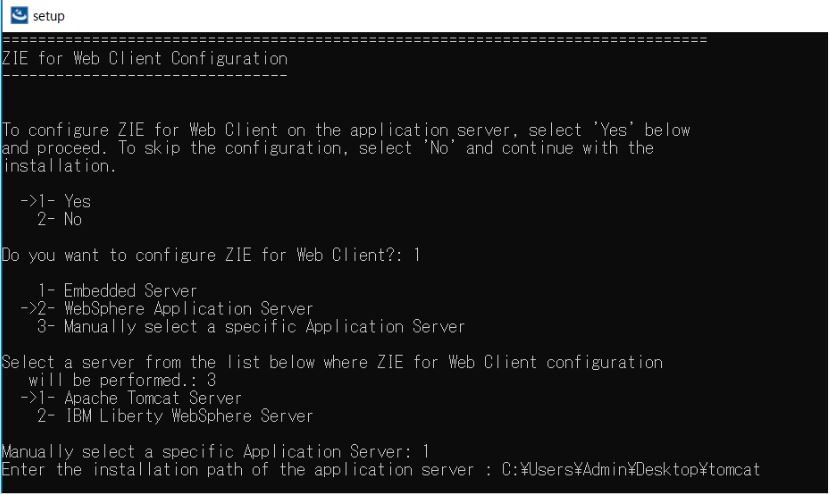Click the "will be performed.: 3" answer line
Screen dimensions: 830x494
122,380
